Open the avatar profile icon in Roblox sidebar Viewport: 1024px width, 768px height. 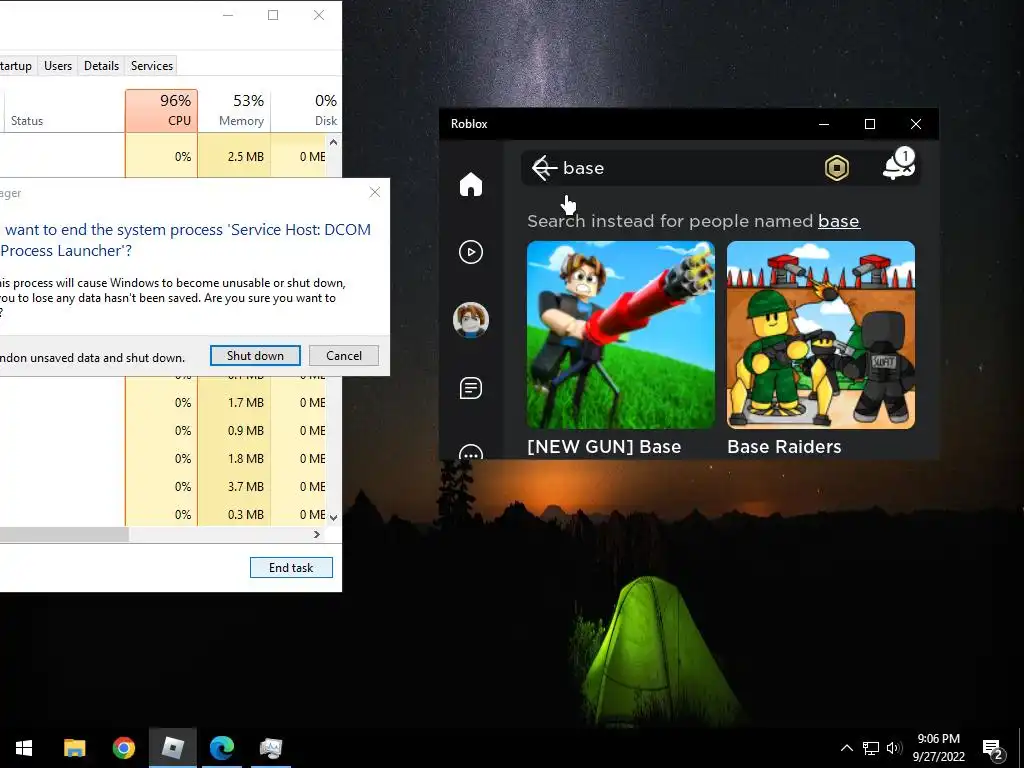tap(470, 320)
